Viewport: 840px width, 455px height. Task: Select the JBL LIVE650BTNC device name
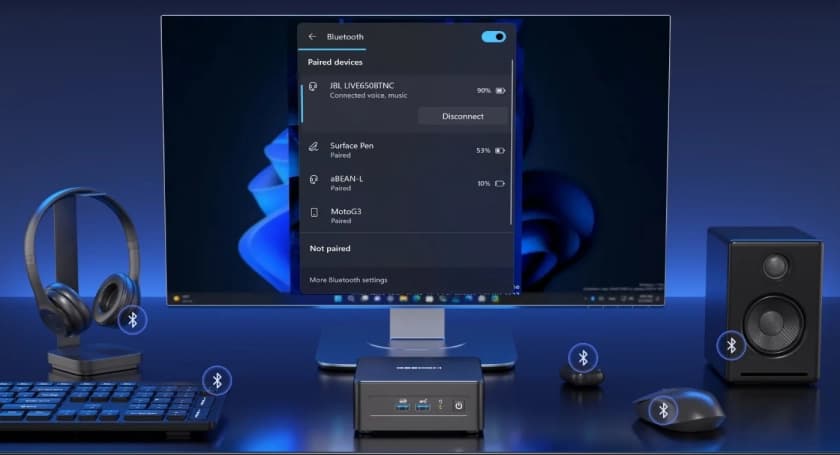coord(362,85)
